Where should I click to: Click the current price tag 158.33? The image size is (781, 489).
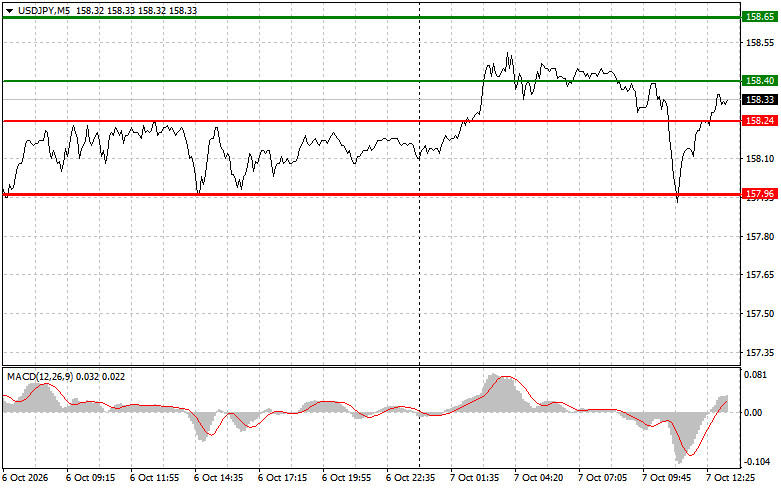(x=760, y=100)
